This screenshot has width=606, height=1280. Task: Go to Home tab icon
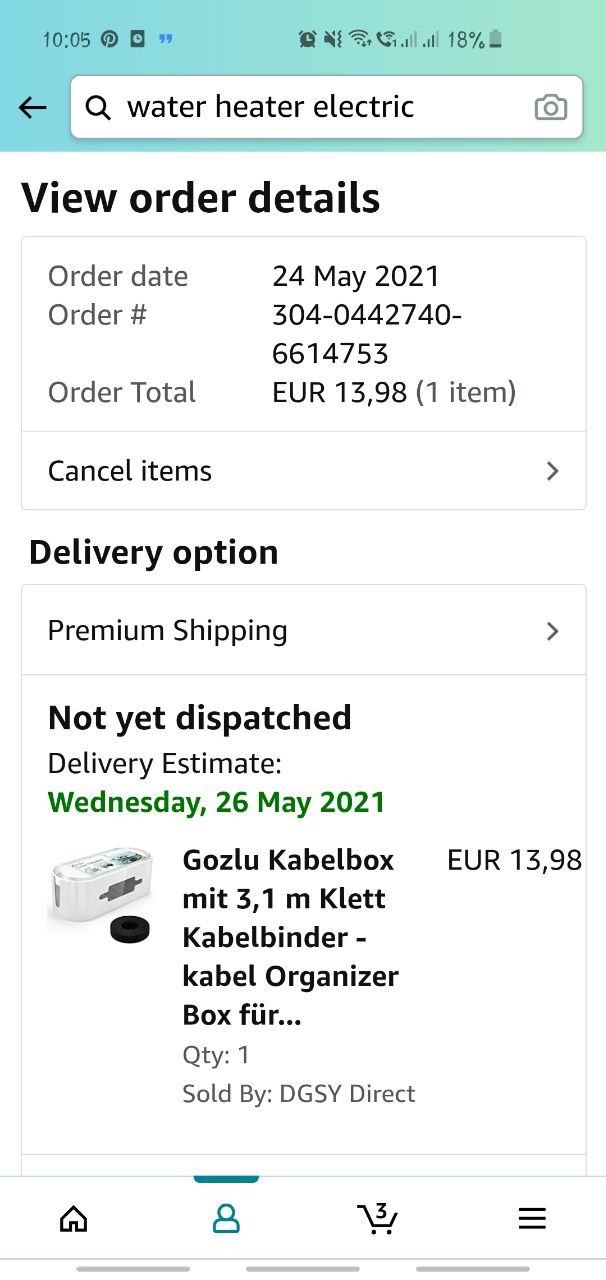73,1217
